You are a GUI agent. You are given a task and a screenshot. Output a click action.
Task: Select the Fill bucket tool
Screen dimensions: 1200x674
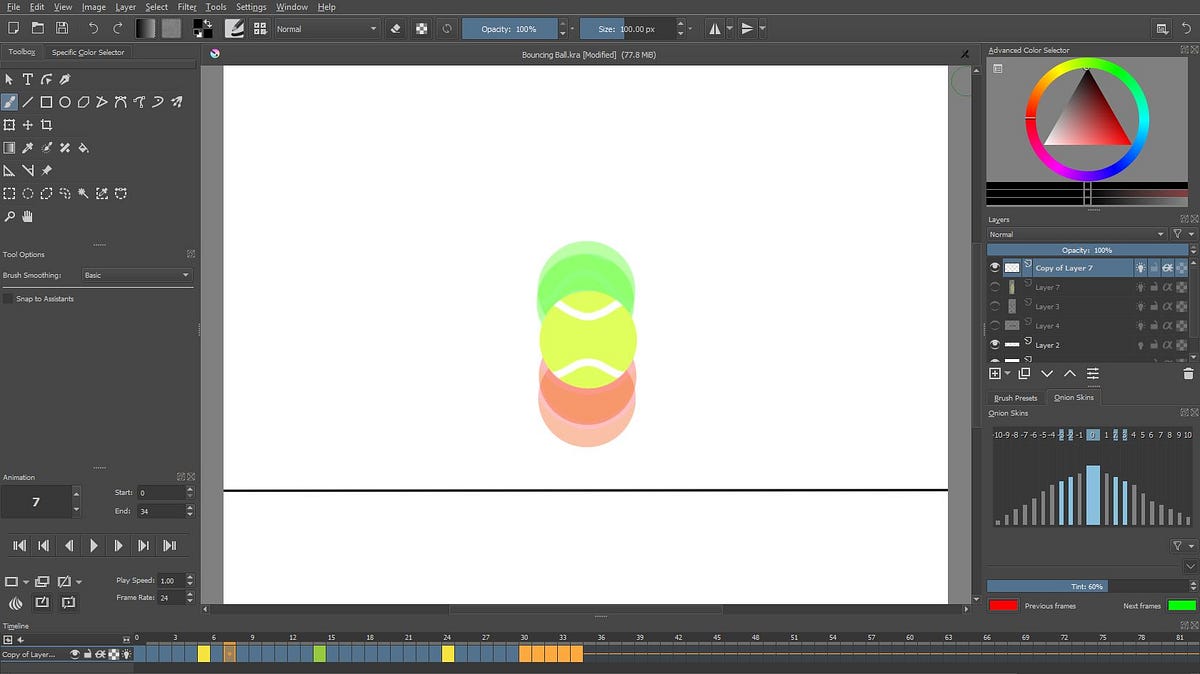84,148
